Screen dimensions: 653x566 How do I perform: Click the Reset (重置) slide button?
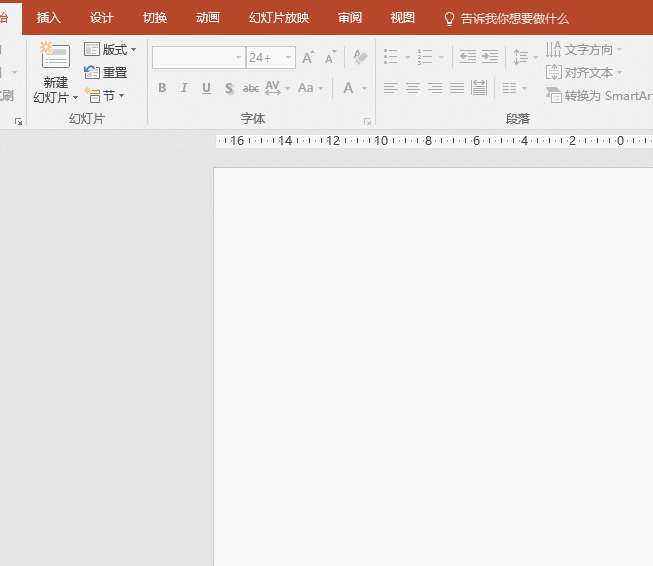pos(106,72)
